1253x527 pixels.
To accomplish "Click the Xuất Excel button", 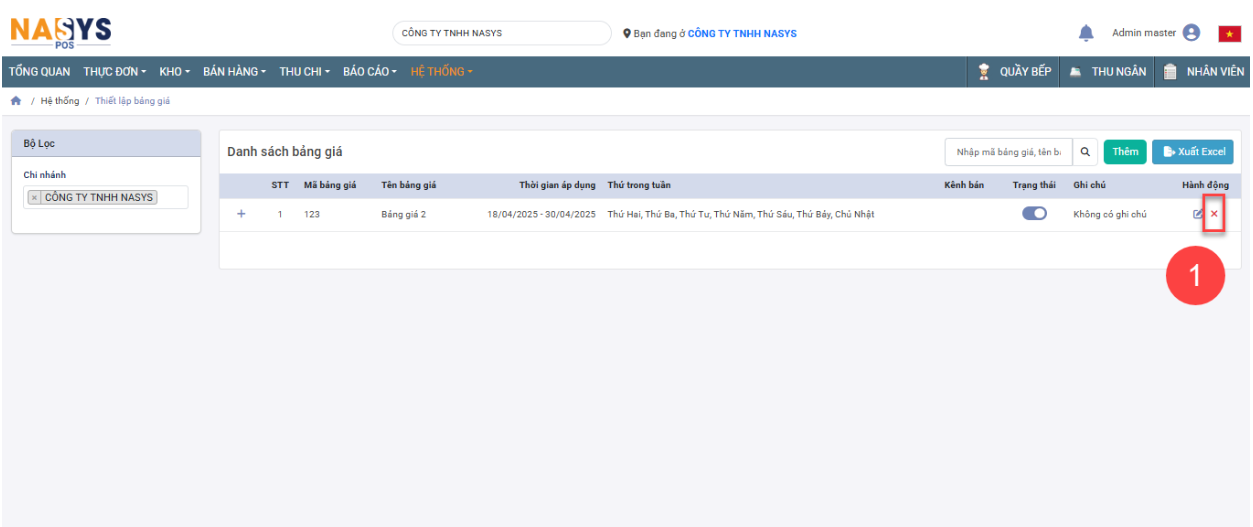I will [1192, 152].
